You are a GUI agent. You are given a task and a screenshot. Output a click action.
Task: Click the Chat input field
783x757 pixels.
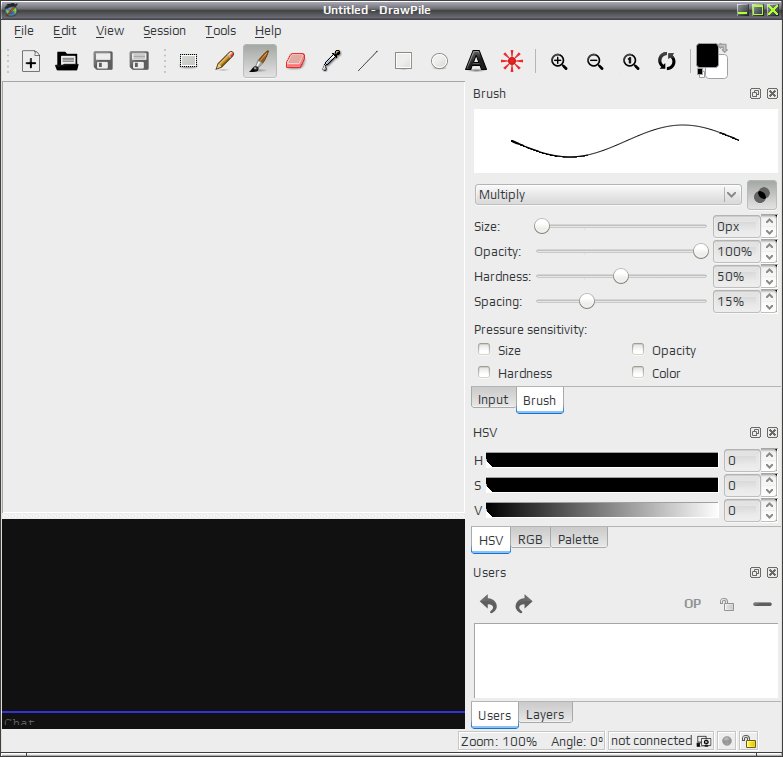(x=233, y=721)
